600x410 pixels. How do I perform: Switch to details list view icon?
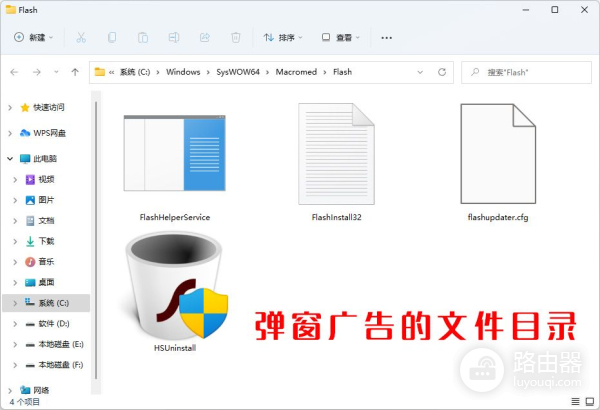click(575, 401)
